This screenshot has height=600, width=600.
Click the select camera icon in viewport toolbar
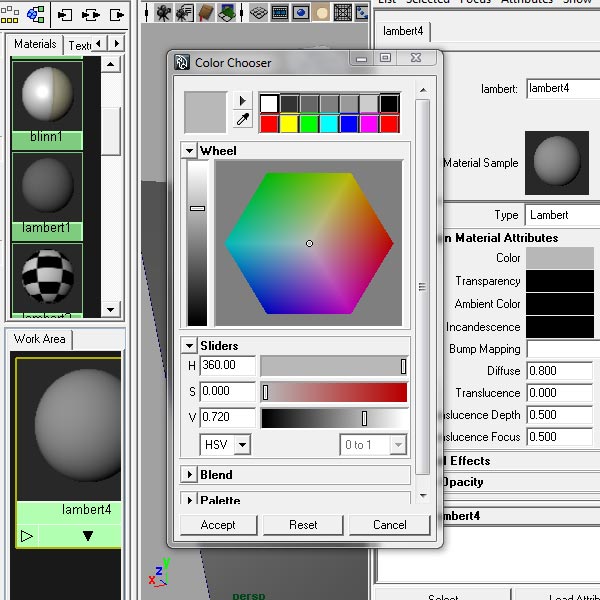pos(163,13)
